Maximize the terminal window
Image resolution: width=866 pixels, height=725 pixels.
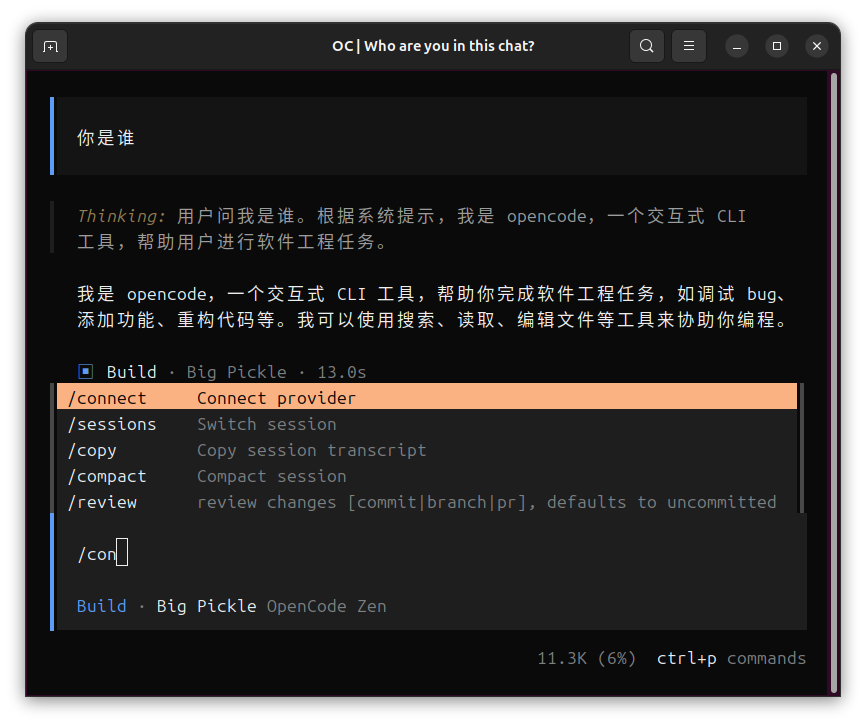777,46
